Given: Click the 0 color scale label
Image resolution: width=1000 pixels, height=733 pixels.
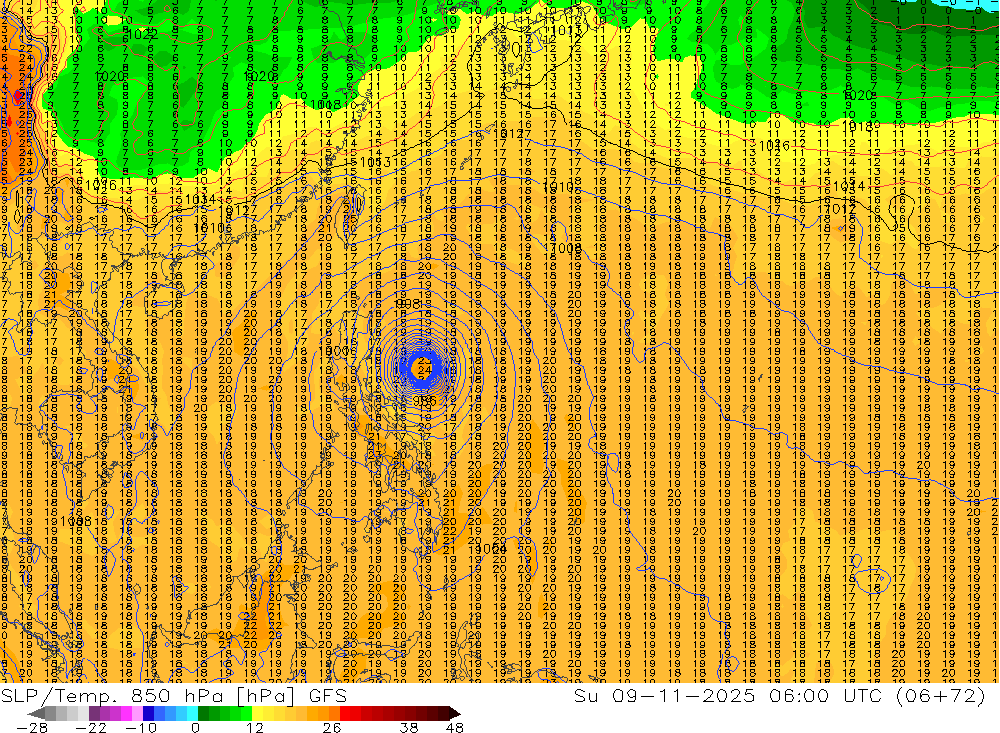Looking at the screenshot, I should tap(195, 727).
